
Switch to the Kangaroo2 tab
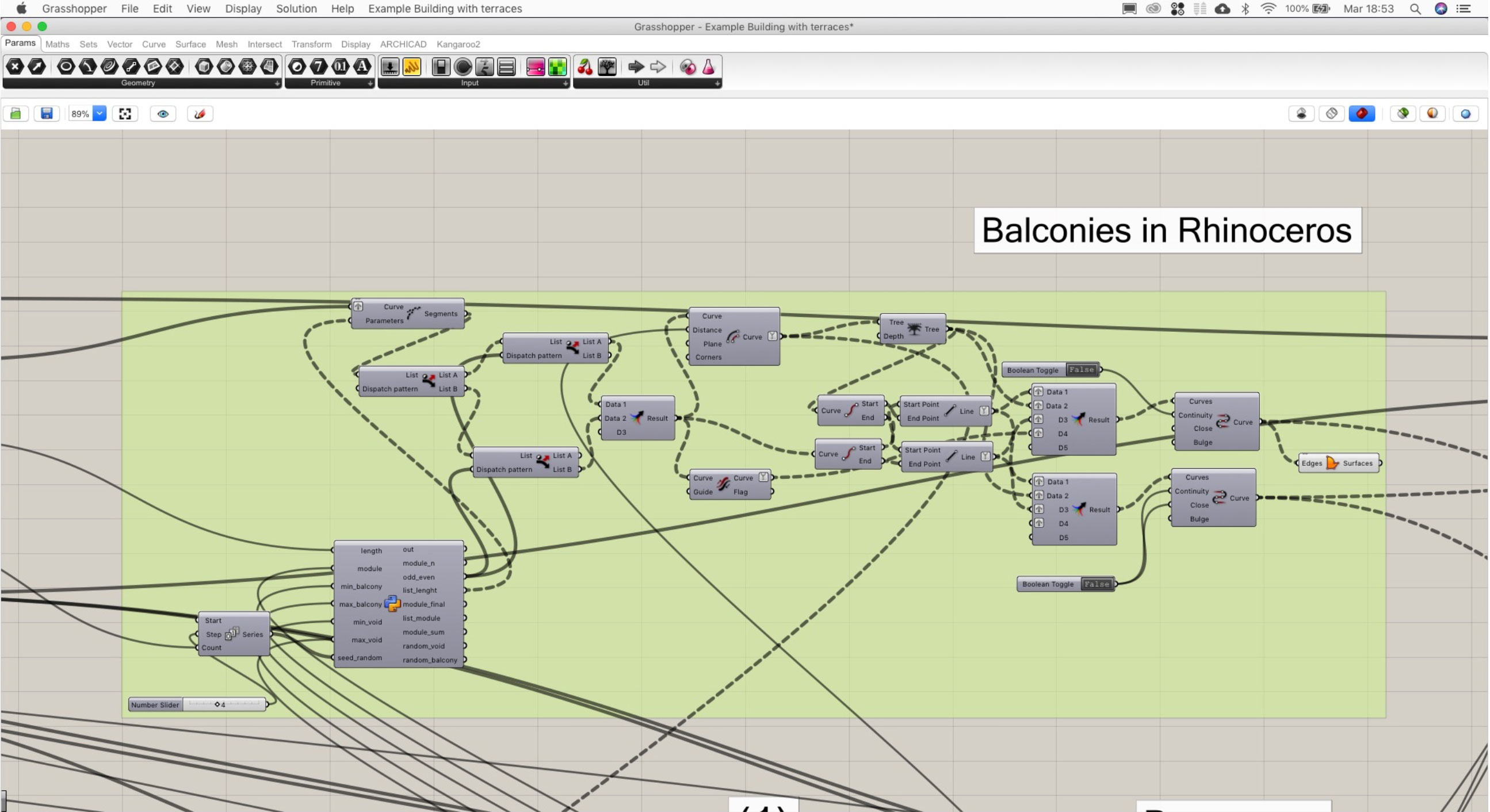(x=457, y=44)
